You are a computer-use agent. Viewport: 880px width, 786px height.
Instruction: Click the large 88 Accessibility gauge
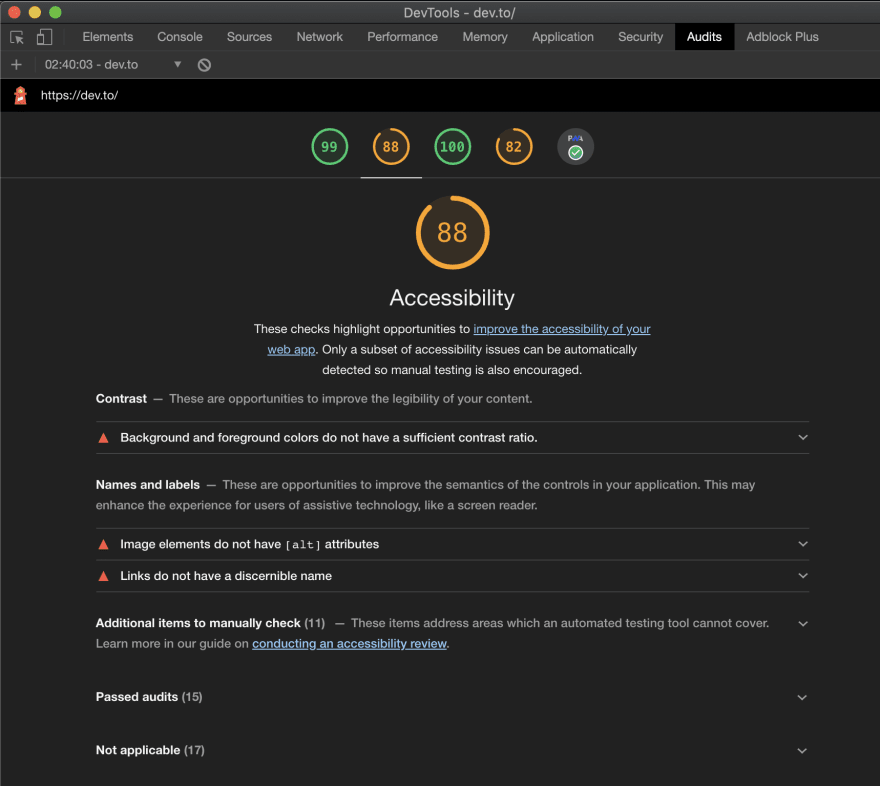click(x=452, y=232)
